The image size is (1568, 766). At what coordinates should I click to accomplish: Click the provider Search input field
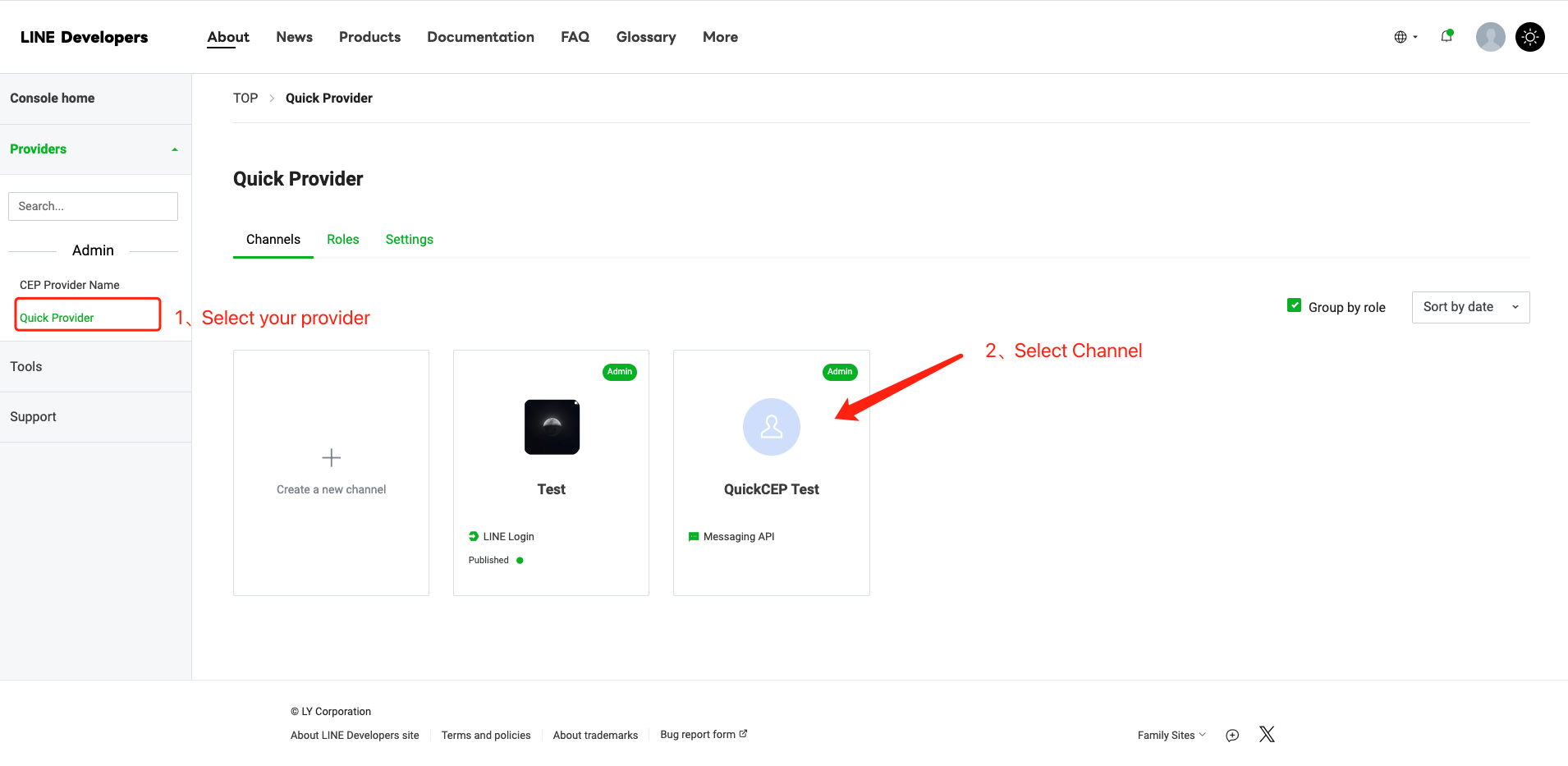click(93, 206)
